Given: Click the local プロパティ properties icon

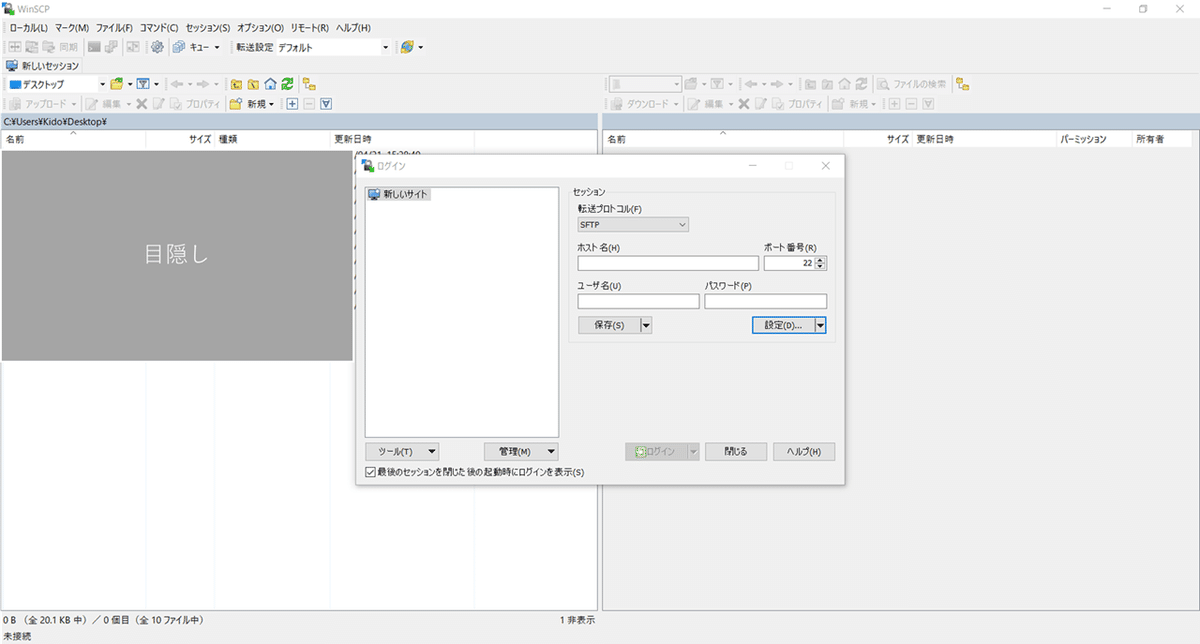Looking at the screenshot, I should coord(175,104).
